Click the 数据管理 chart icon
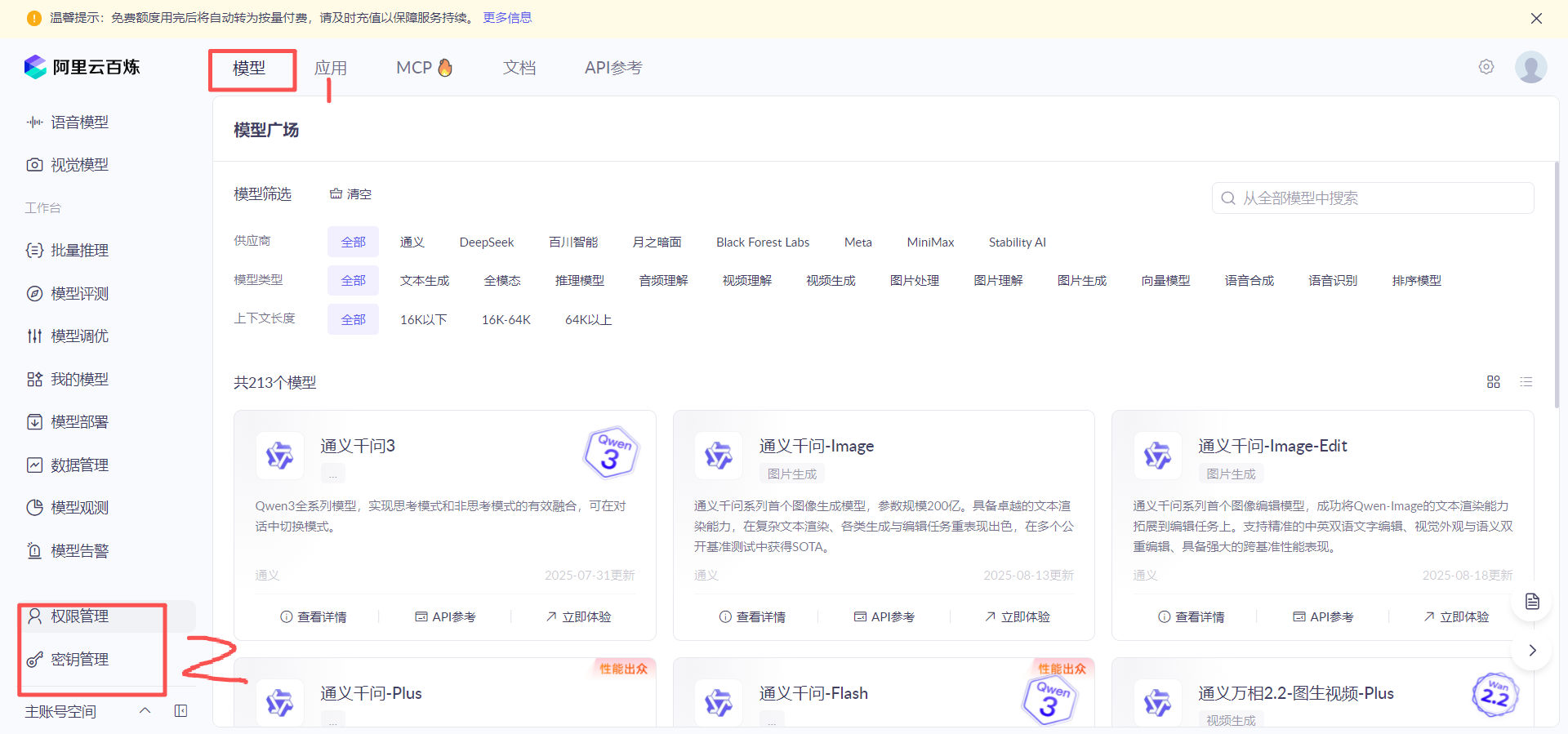Screen dimensions: 1568x734 (x=34, y=465)
